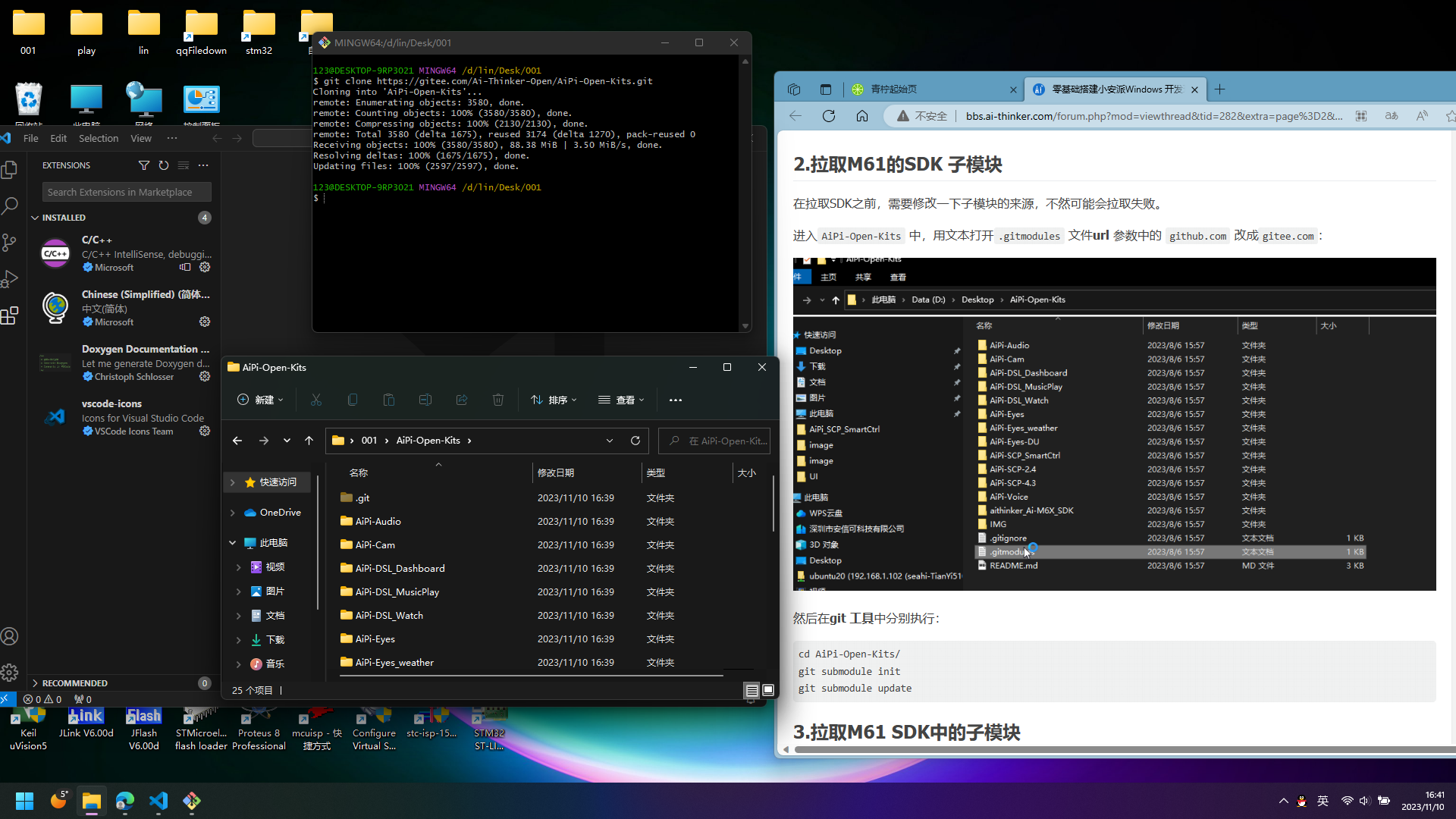
Task: Click Git Bash terminal vertical scrollbar
Action: pos(745,193)
